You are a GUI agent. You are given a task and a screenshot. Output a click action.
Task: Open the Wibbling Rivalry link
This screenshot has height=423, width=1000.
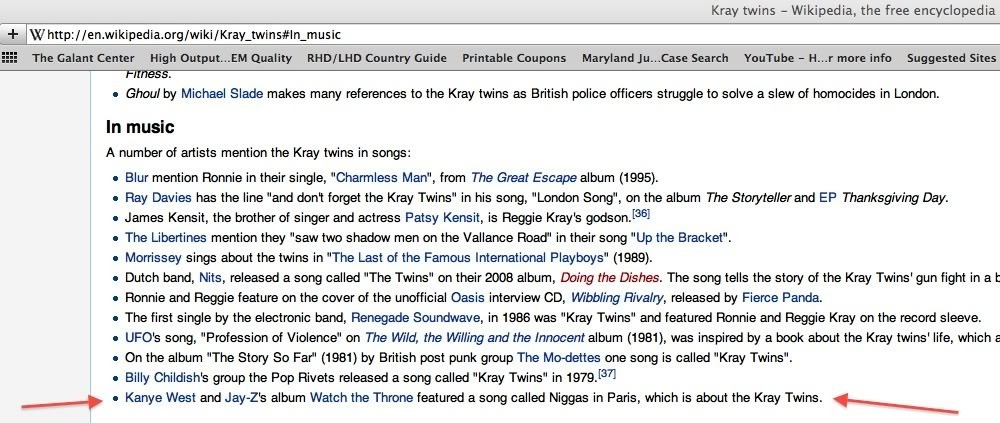coord(617,297)
